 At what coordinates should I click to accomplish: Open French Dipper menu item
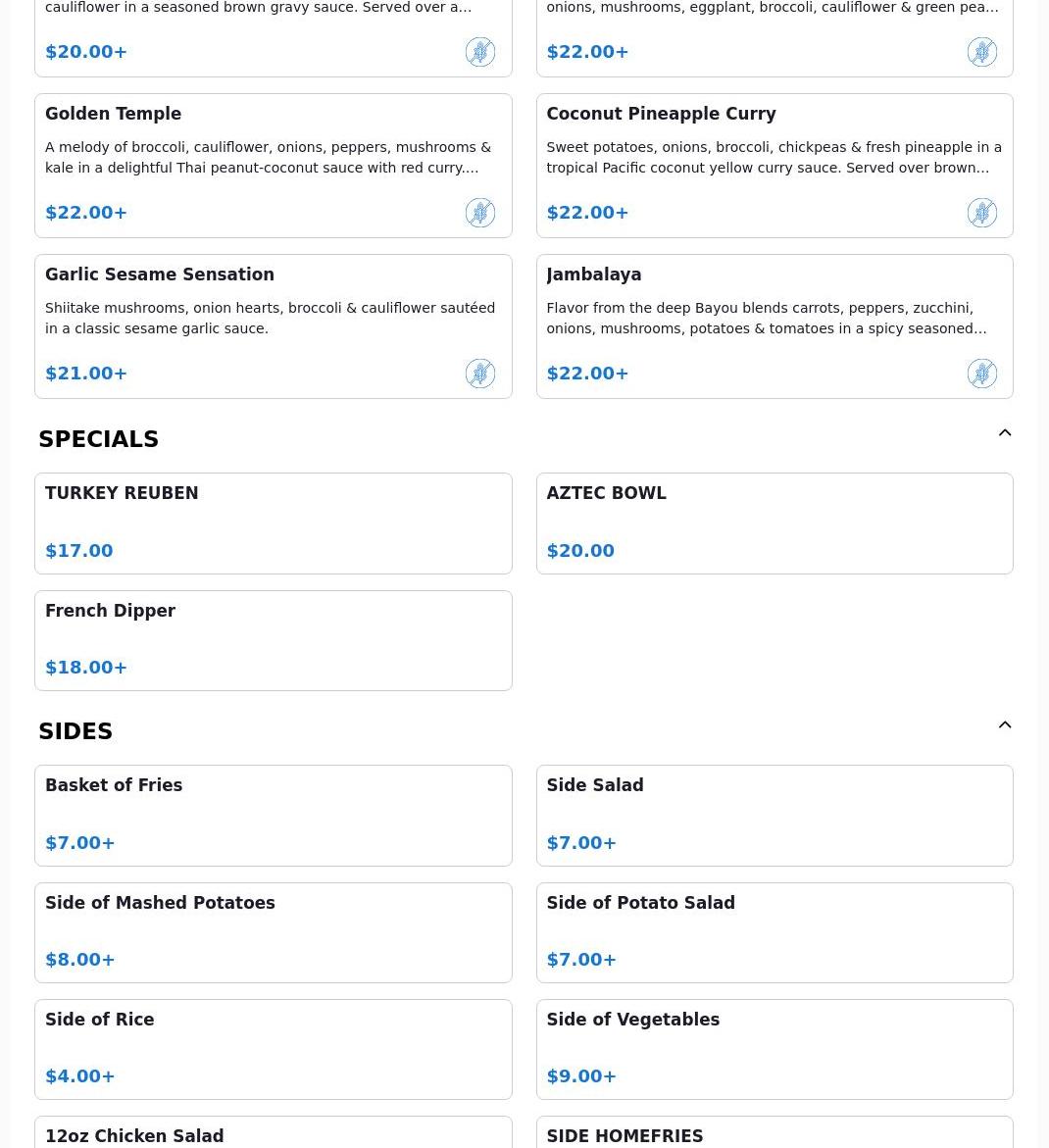(273, 639)
